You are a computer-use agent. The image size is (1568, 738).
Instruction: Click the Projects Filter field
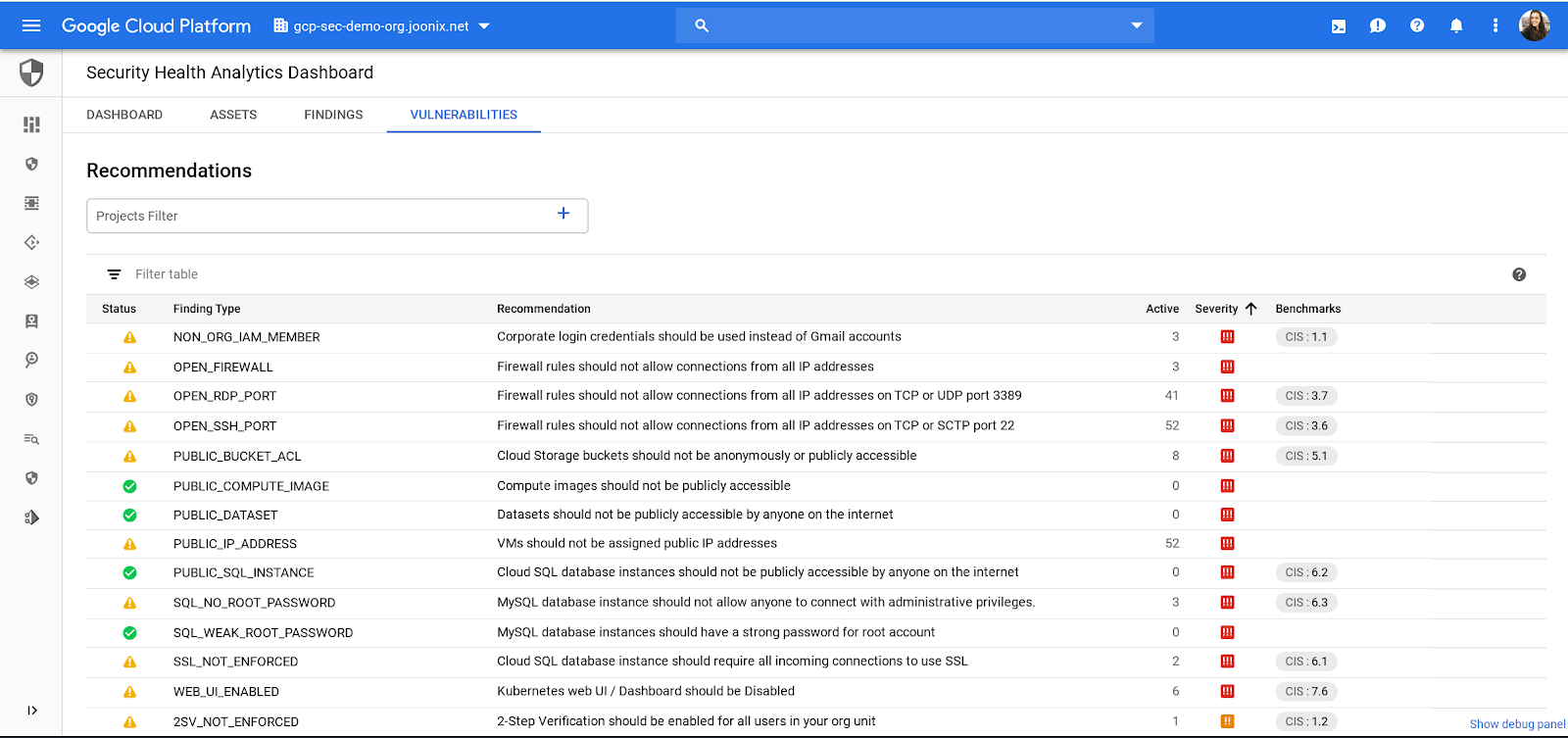[x=337, y=216]
